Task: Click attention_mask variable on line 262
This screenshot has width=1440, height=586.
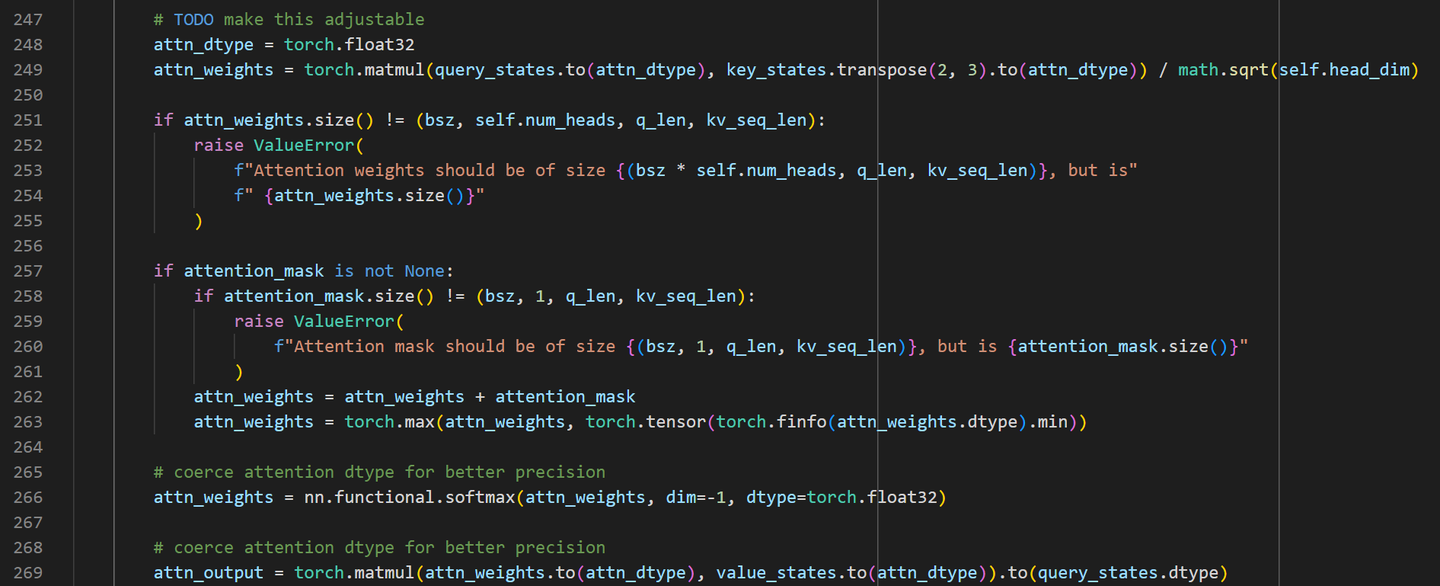Action: [565, 396]
